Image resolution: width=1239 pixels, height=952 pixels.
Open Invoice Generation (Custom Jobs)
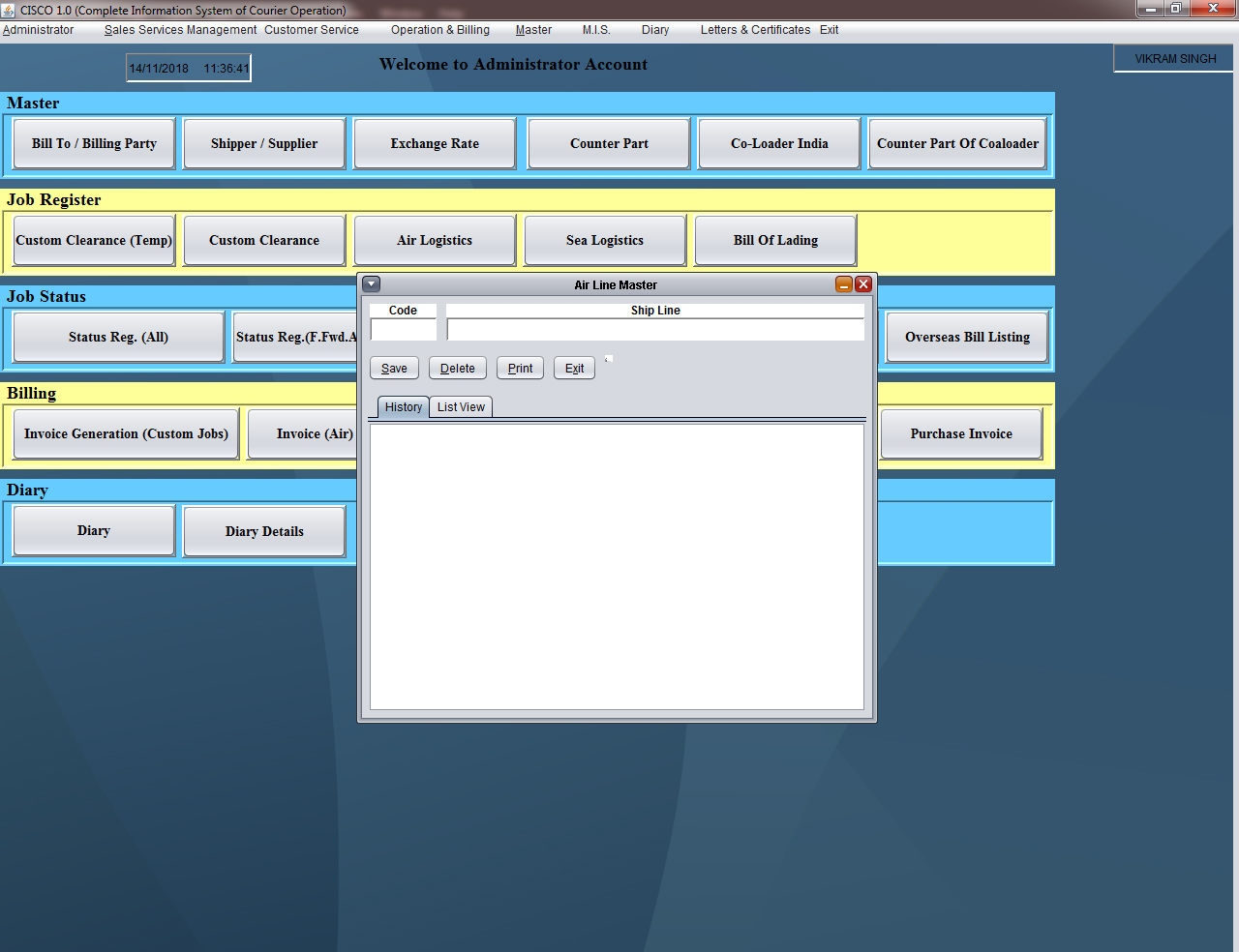point(126,433)
